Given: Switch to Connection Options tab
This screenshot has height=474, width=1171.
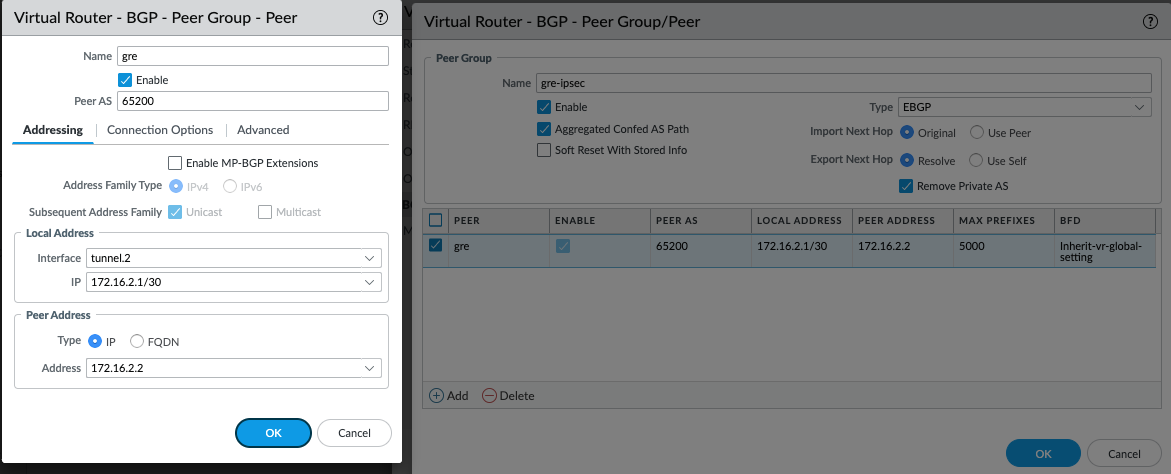Looking at the screenshot, I should 160,130.
